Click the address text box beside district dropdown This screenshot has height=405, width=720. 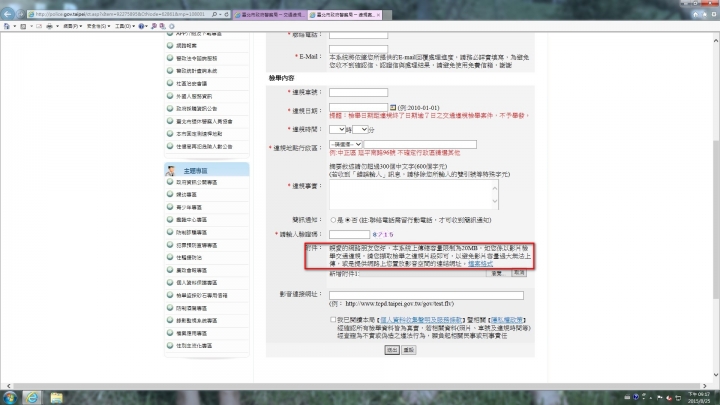pyautogui.click(x=420, y=144)
